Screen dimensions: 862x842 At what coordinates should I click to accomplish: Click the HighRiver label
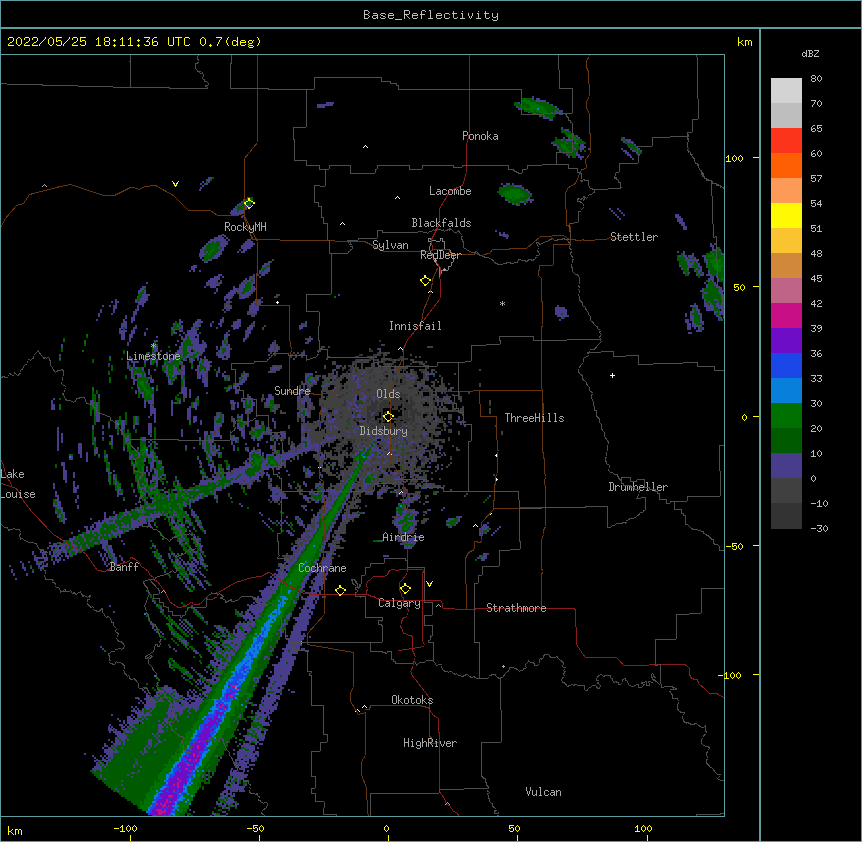point(430,743)
